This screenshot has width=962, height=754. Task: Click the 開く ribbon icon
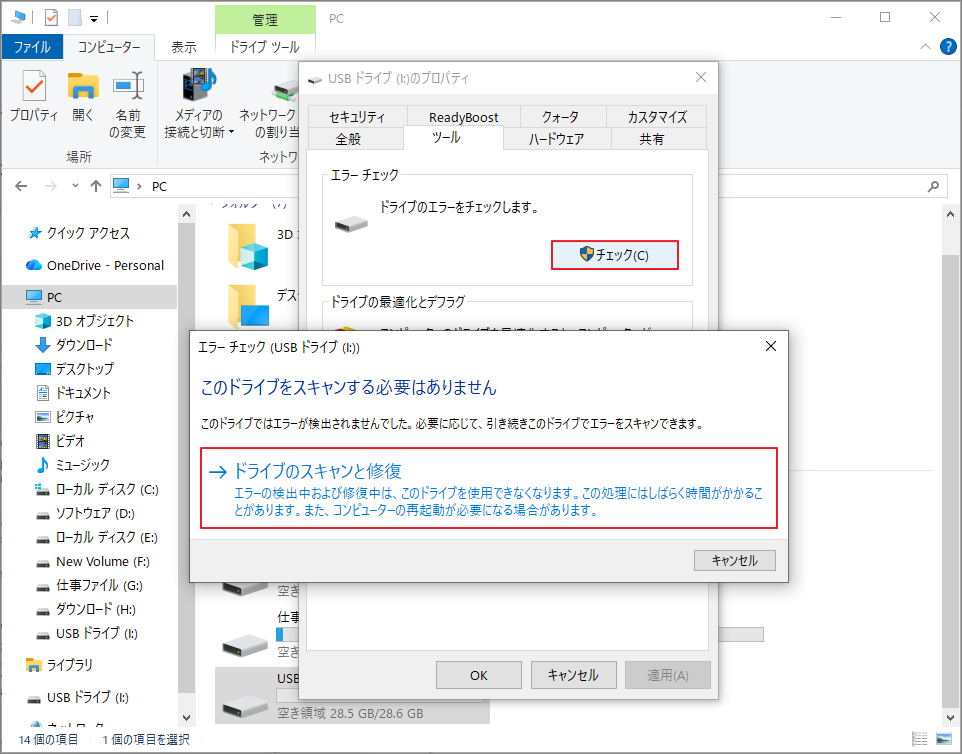[83, 95]
